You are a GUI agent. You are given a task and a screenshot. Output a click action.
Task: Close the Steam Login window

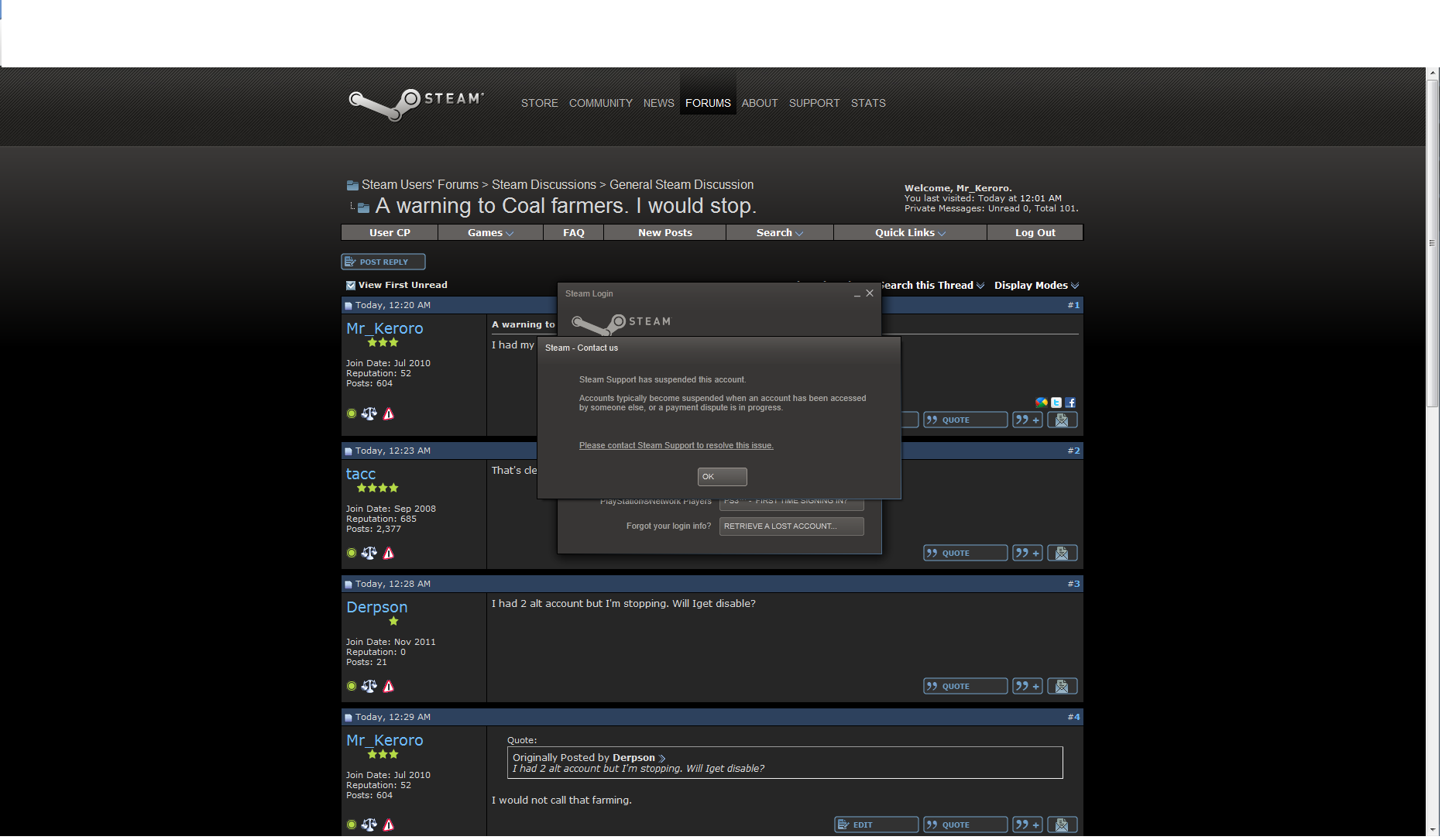click(870, 293)
